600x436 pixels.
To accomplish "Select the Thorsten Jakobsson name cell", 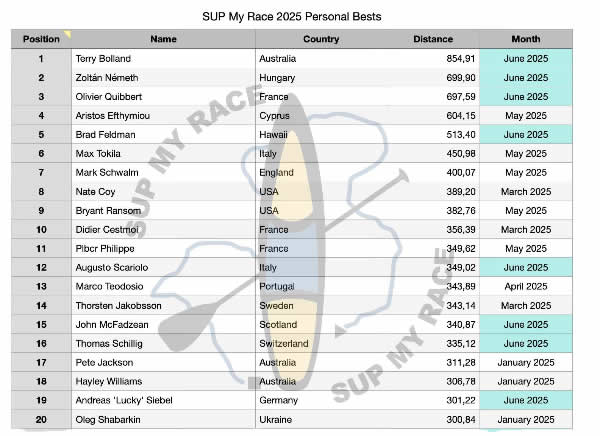I will (116, 306).
